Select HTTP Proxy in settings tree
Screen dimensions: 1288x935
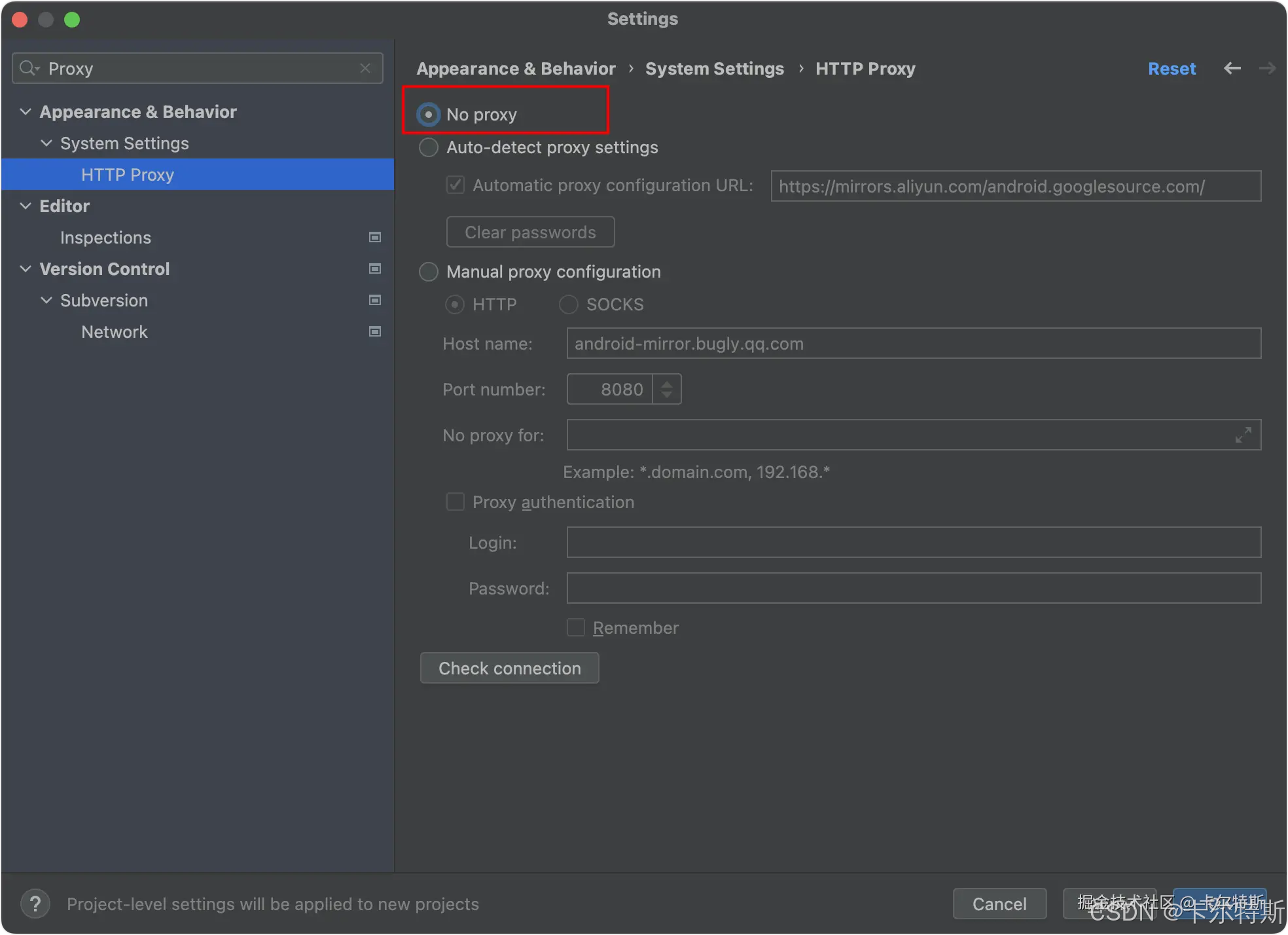coord(128,174)
